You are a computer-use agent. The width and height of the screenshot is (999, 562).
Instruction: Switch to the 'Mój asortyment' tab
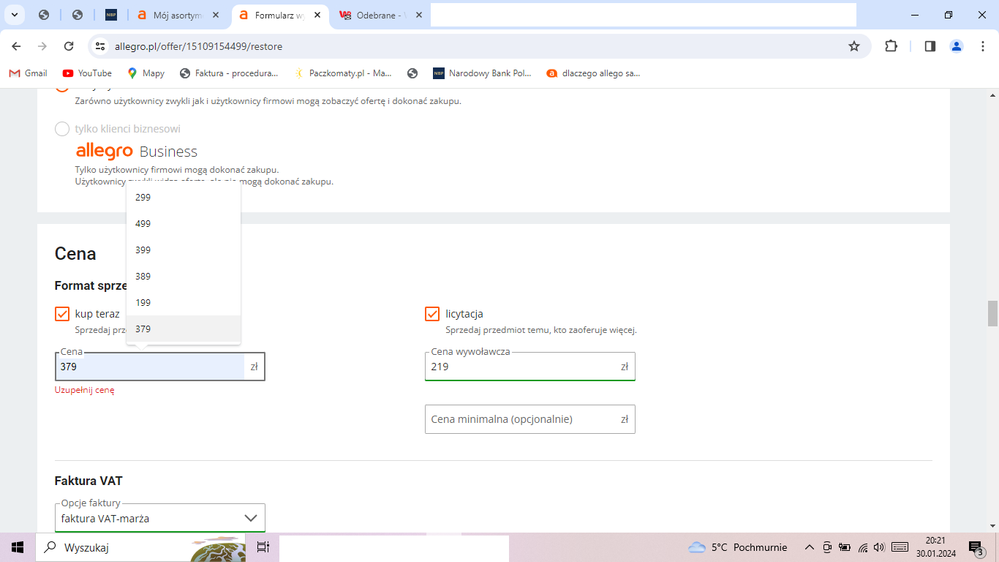(x=175, y=16)
